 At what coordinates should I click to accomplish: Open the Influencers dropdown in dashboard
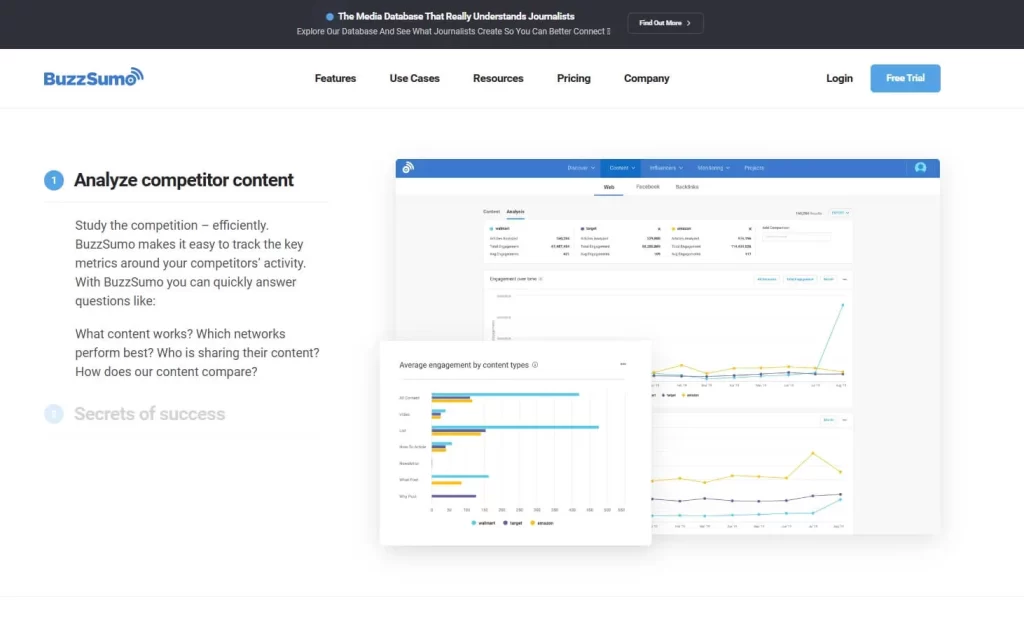click(x=665, y=168)
